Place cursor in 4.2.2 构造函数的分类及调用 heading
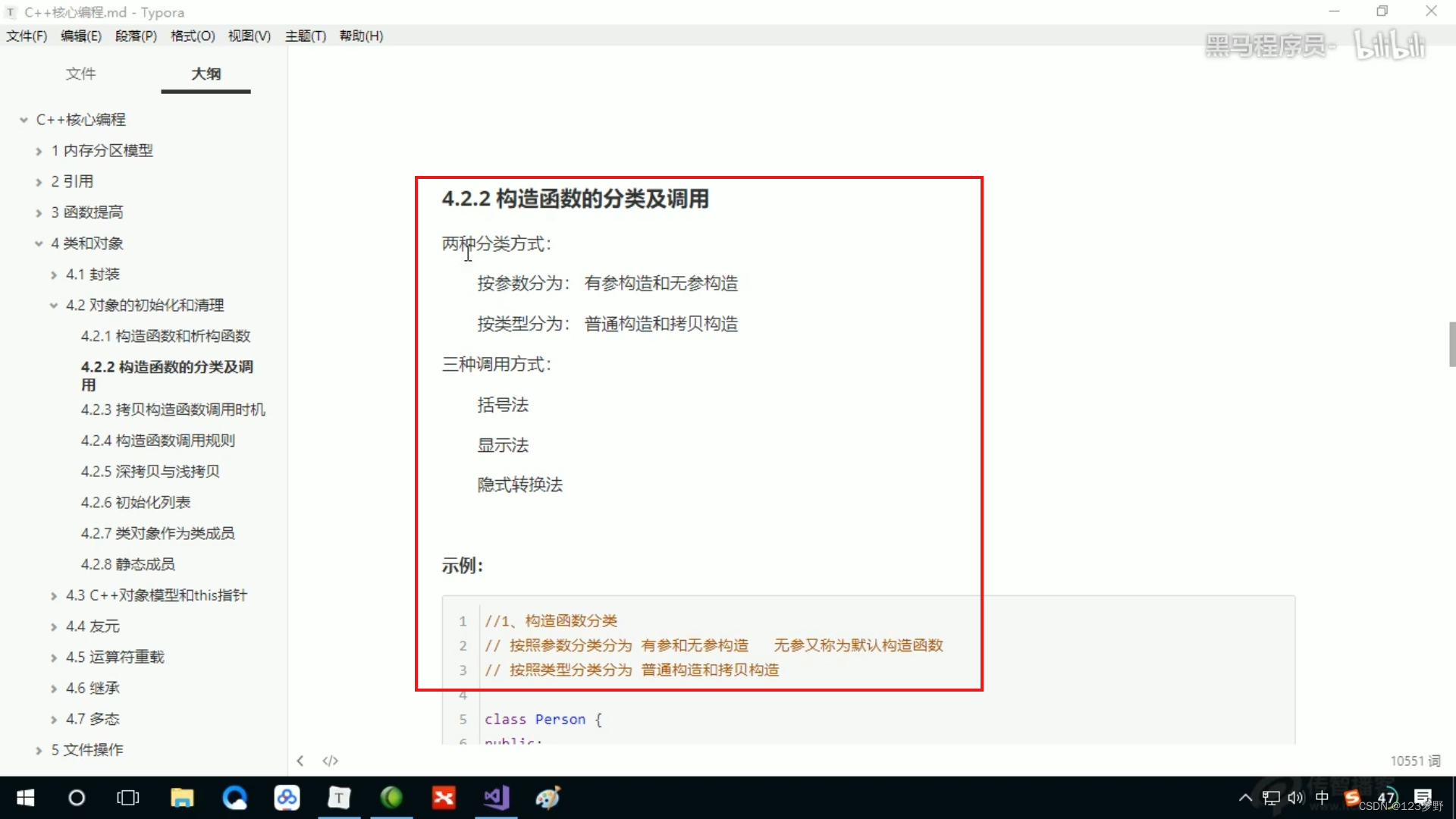The image size is (1456, 819). [576, 199]
